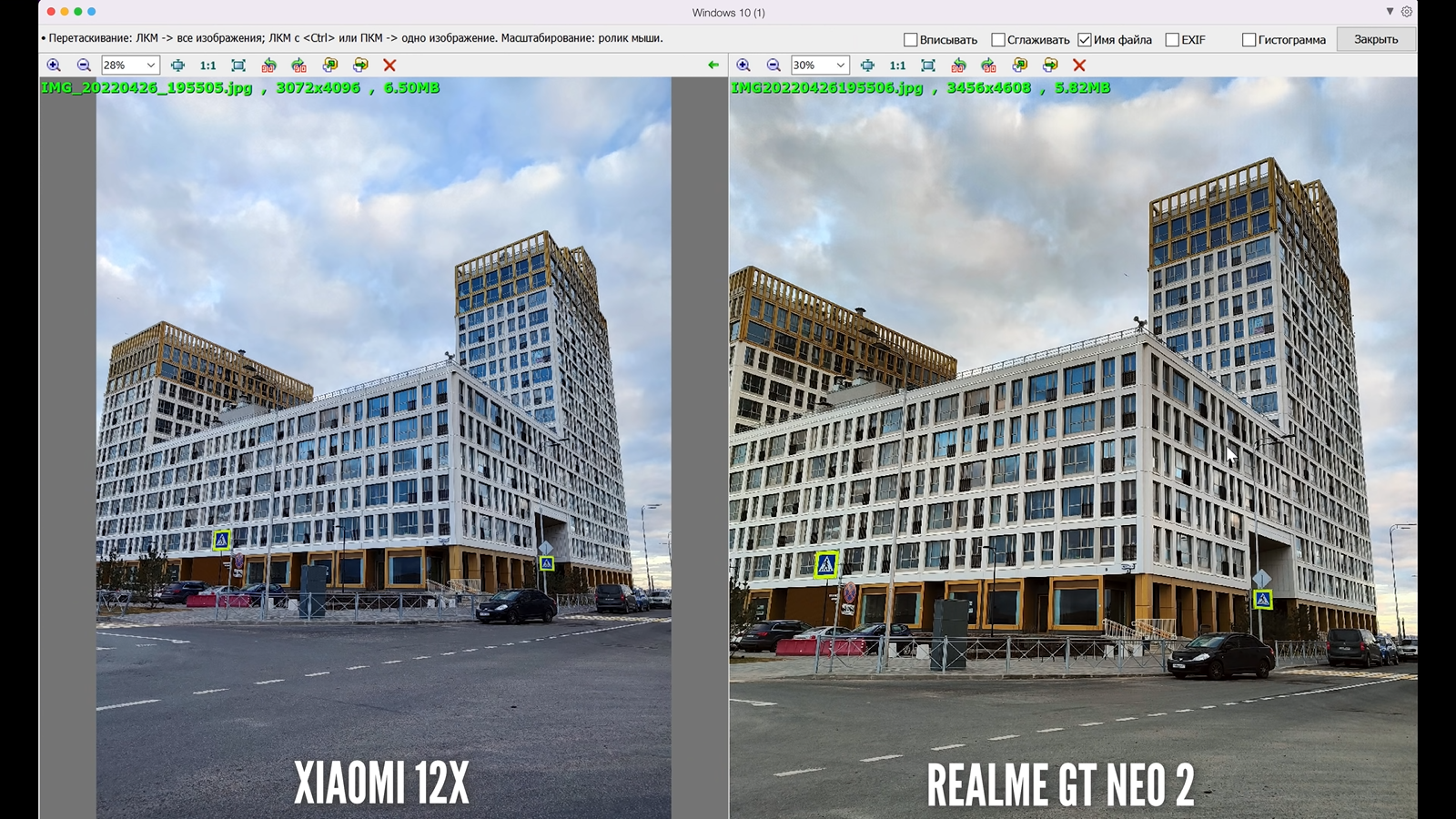Load previous image in the left pane
Viewport: 1456px width, 819px height.
[330, 66]
